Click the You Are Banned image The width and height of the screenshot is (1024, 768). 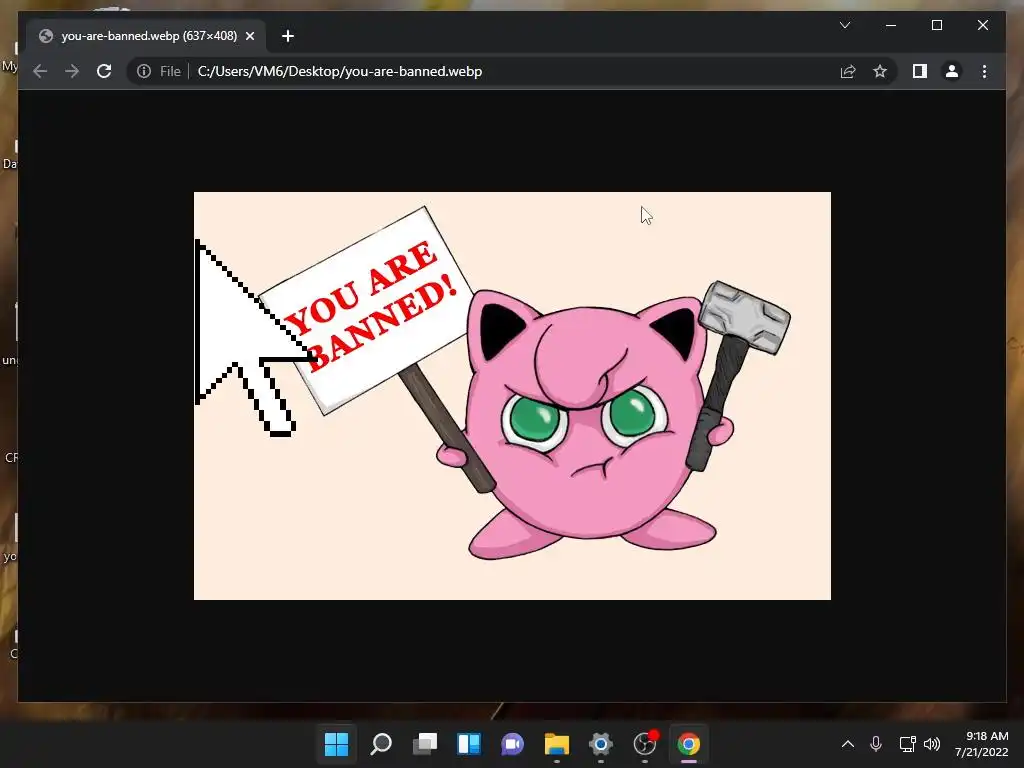[512, 396]
